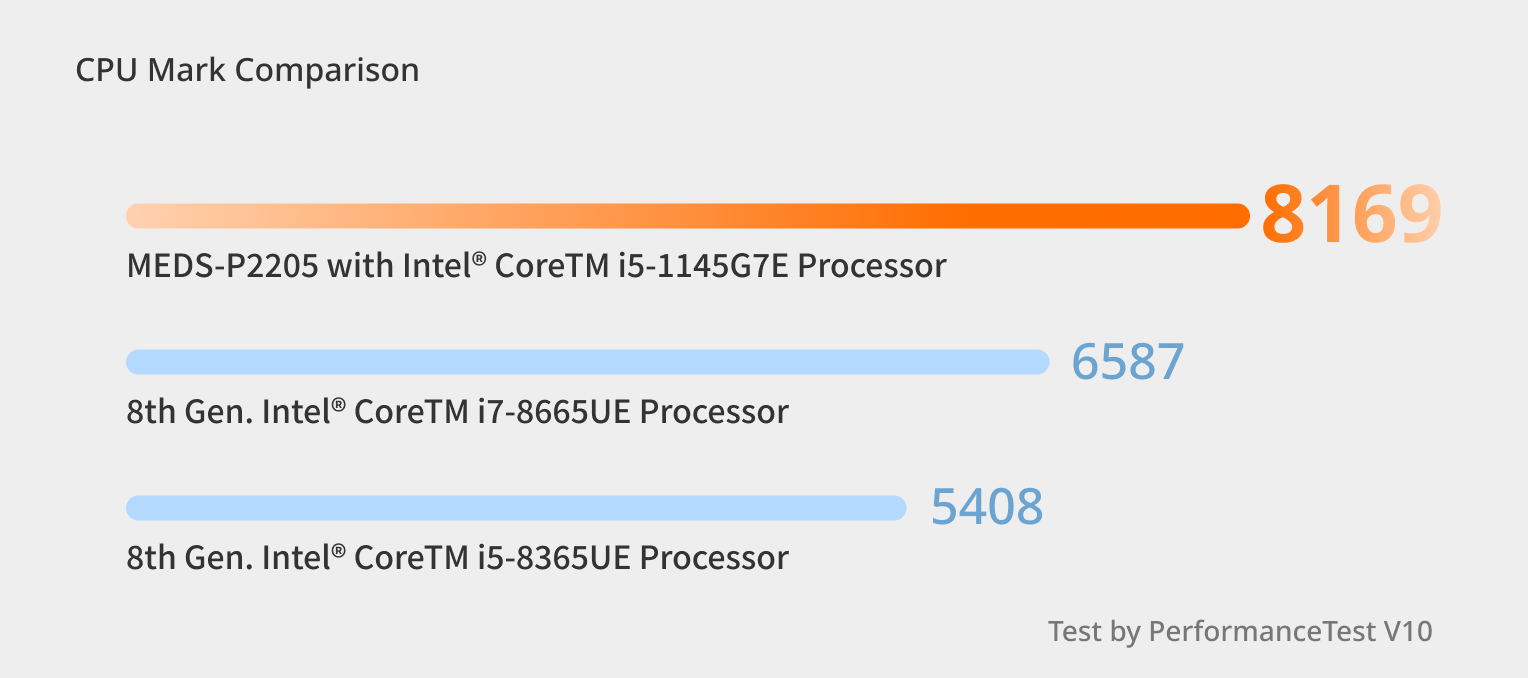Select the orange MEDS-P2205 score bar
This screenshot has height=678, width=1528.
coord(688,216)
